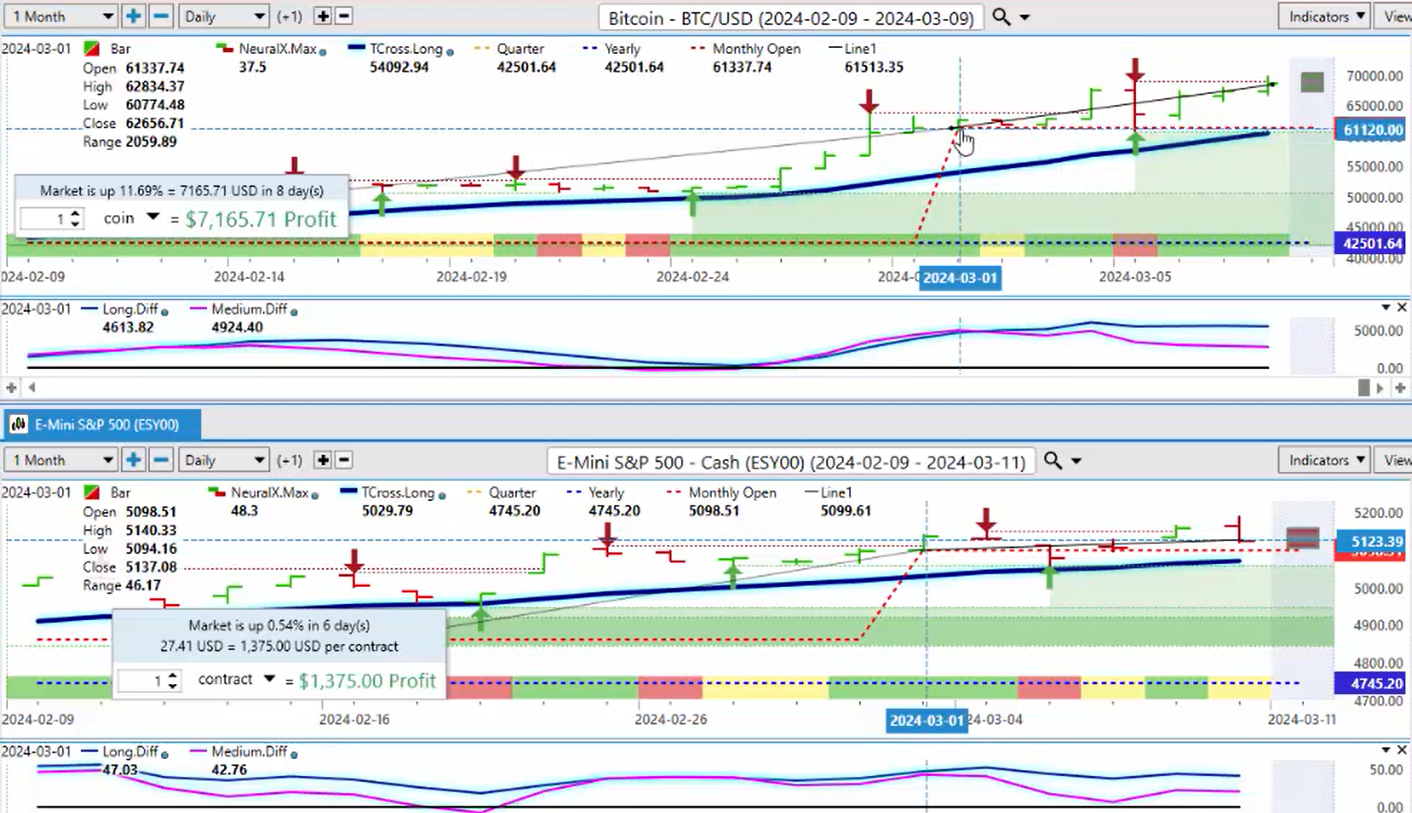Image resolution: width=1412 pixels, height=813 pixels.
Task: Increase Bitcoin forecast days with black plus button
Action: 323,16
